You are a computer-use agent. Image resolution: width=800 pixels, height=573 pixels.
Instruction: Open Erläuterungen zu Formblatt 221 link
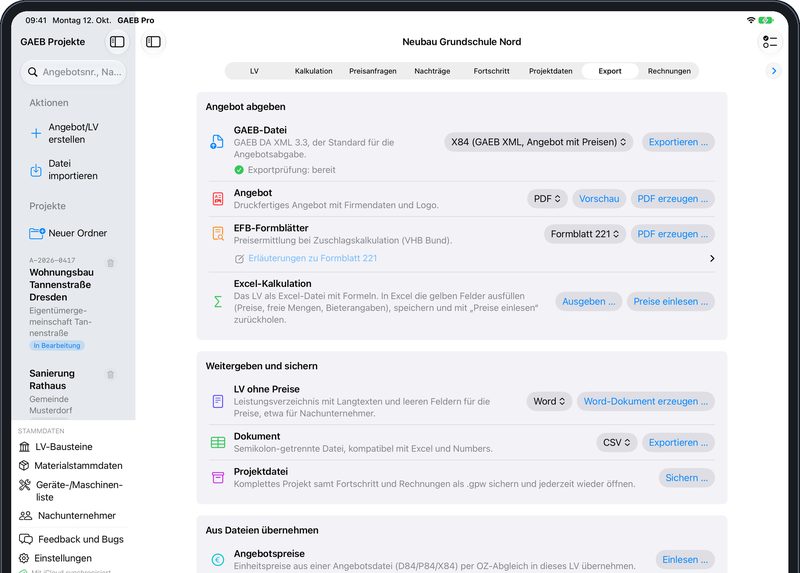coord(312,259)
